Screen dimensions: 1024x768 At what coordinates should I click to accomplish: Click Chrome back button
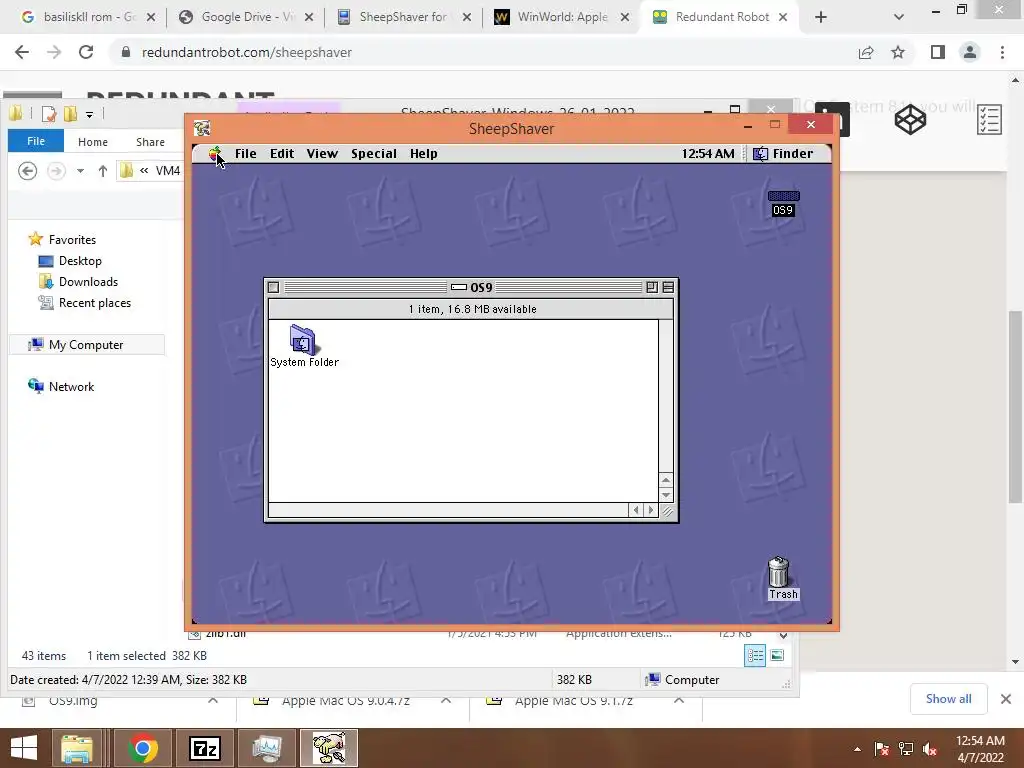point(22,52)
